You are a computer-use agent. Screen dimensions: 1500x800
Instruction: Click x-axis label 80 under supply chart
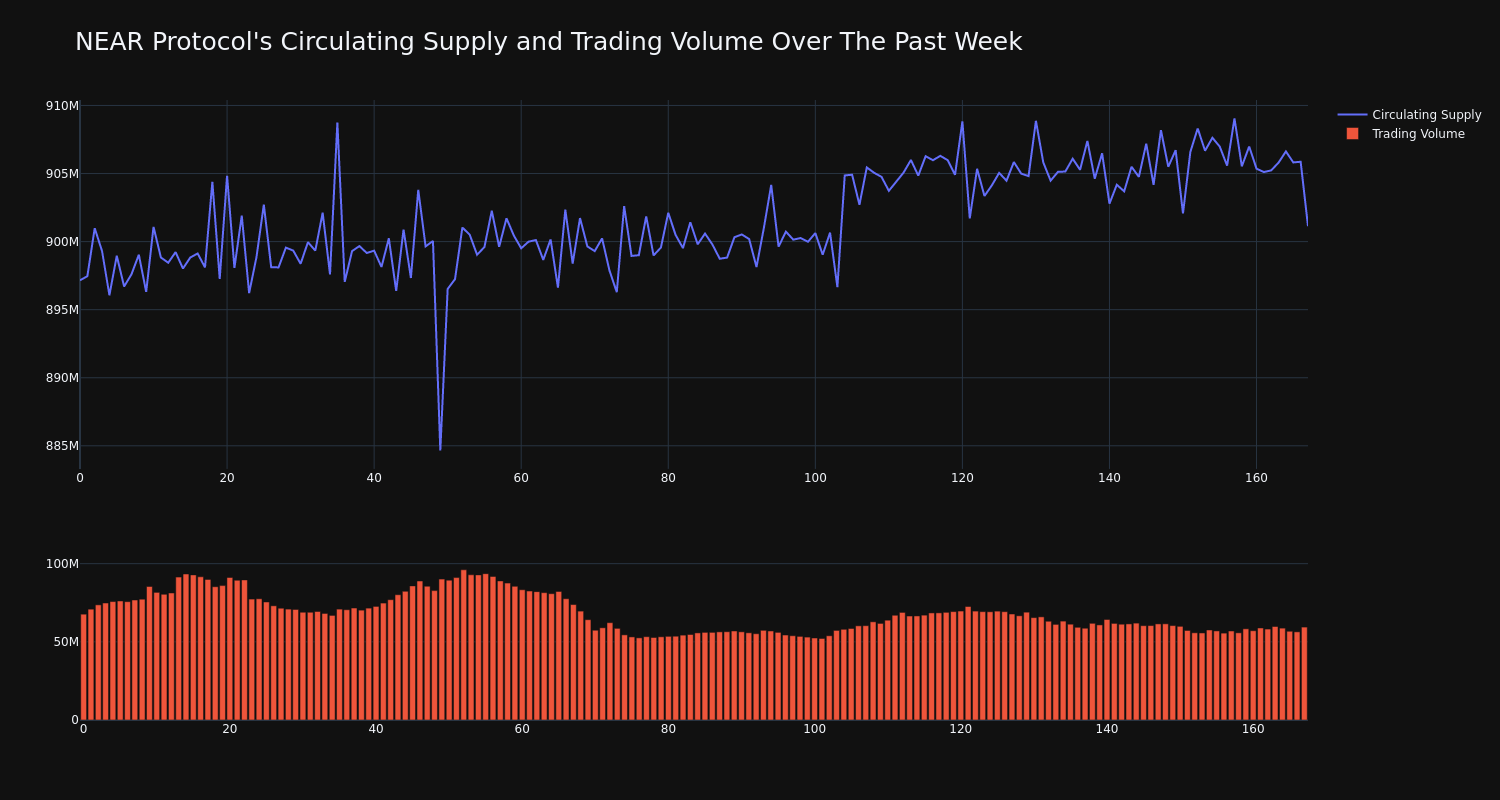[x=668, y=478]
